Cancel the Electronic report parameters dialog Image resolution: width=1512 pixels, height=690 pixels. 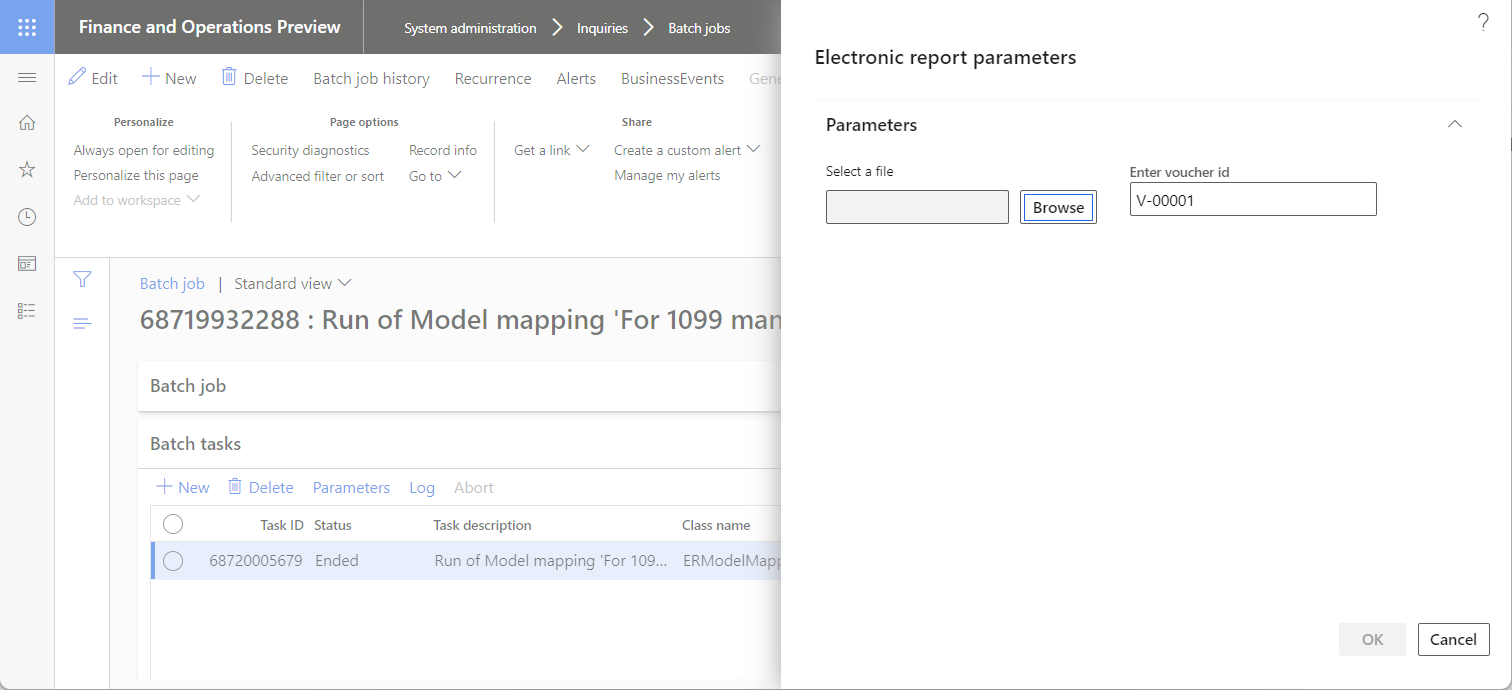click(1453, 639)
